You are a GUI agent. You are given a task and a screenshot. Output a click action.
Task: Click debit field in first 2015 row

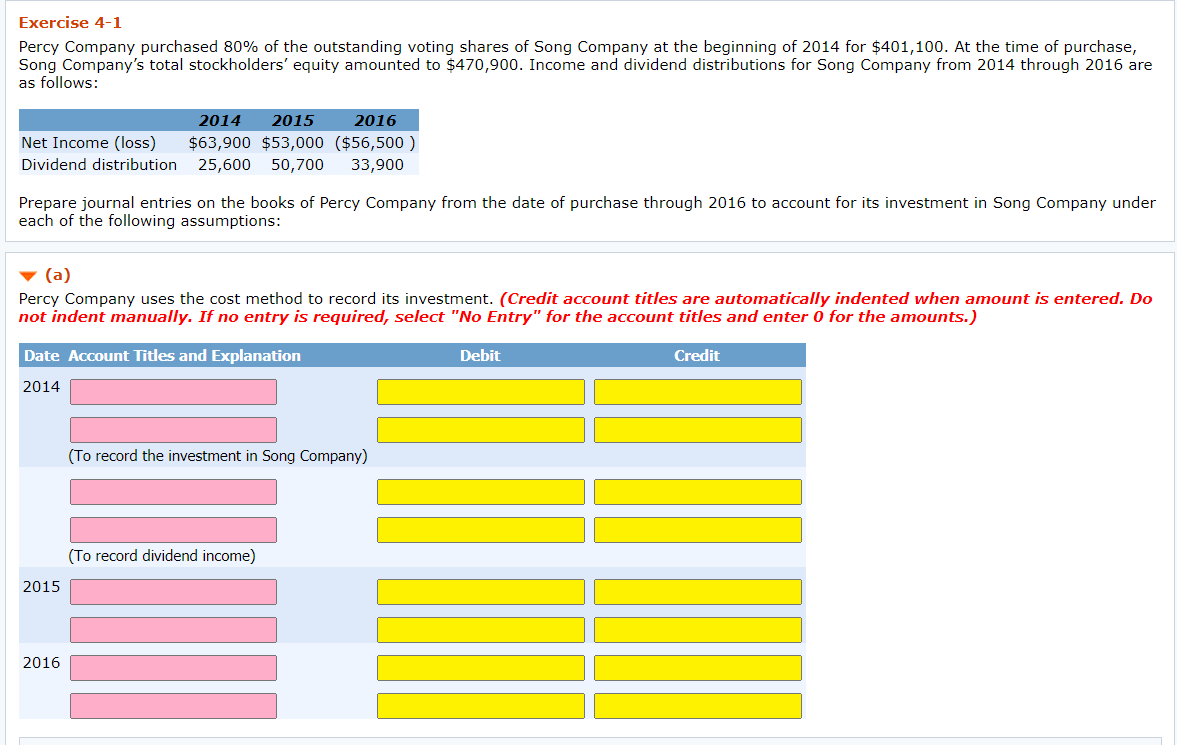(x=480, y=592)
